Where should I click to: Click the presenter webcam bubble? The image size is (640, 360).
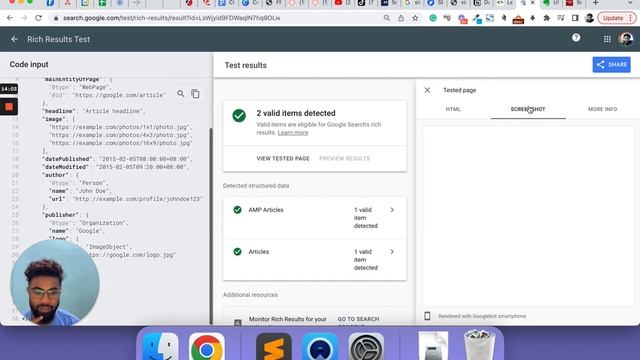[55, 282]
